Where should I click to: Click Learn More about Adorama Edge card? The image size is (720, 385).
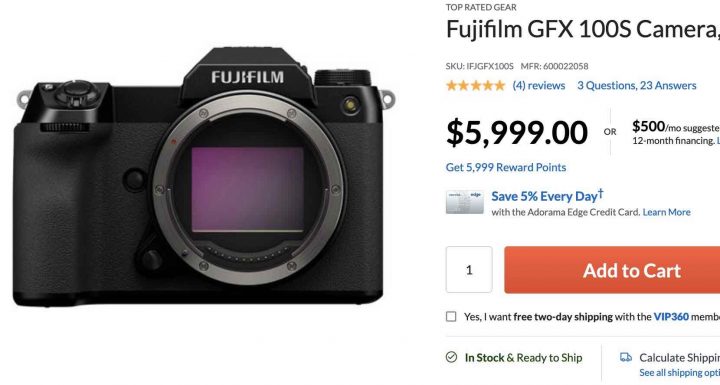(666, 212)
